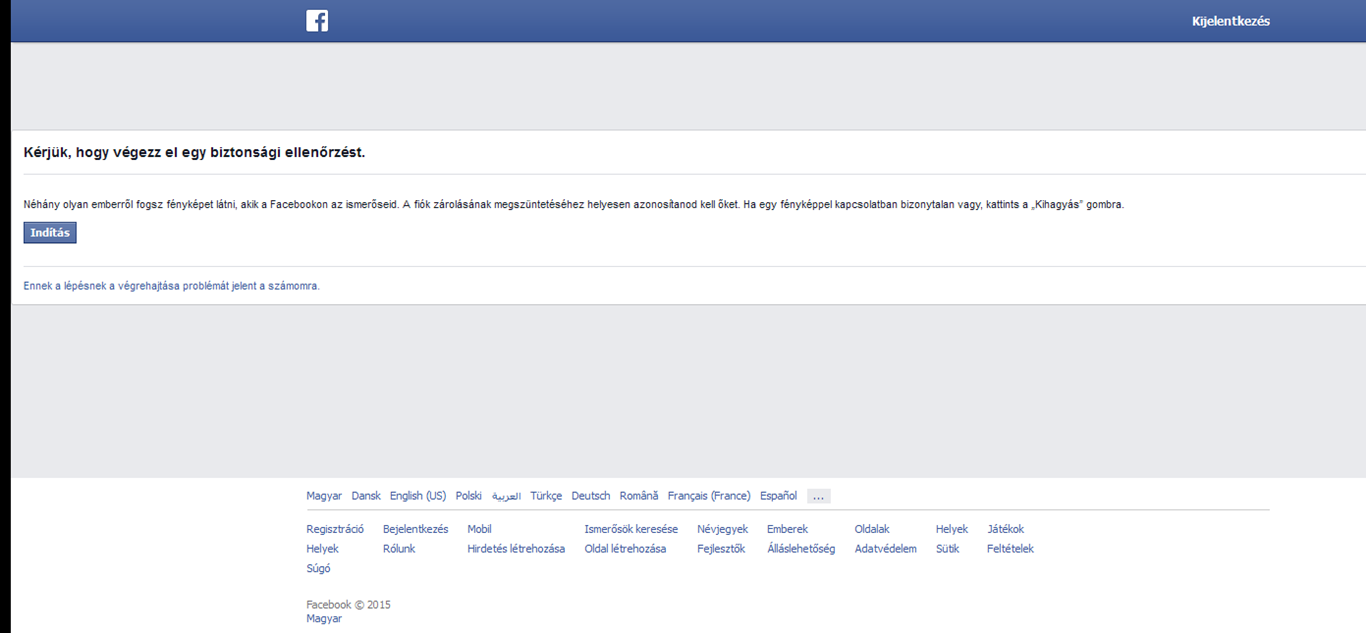This screenshot has width=1366, height=633.
Task: View the Feltételek terms page
Action: tap(1010, 549)
